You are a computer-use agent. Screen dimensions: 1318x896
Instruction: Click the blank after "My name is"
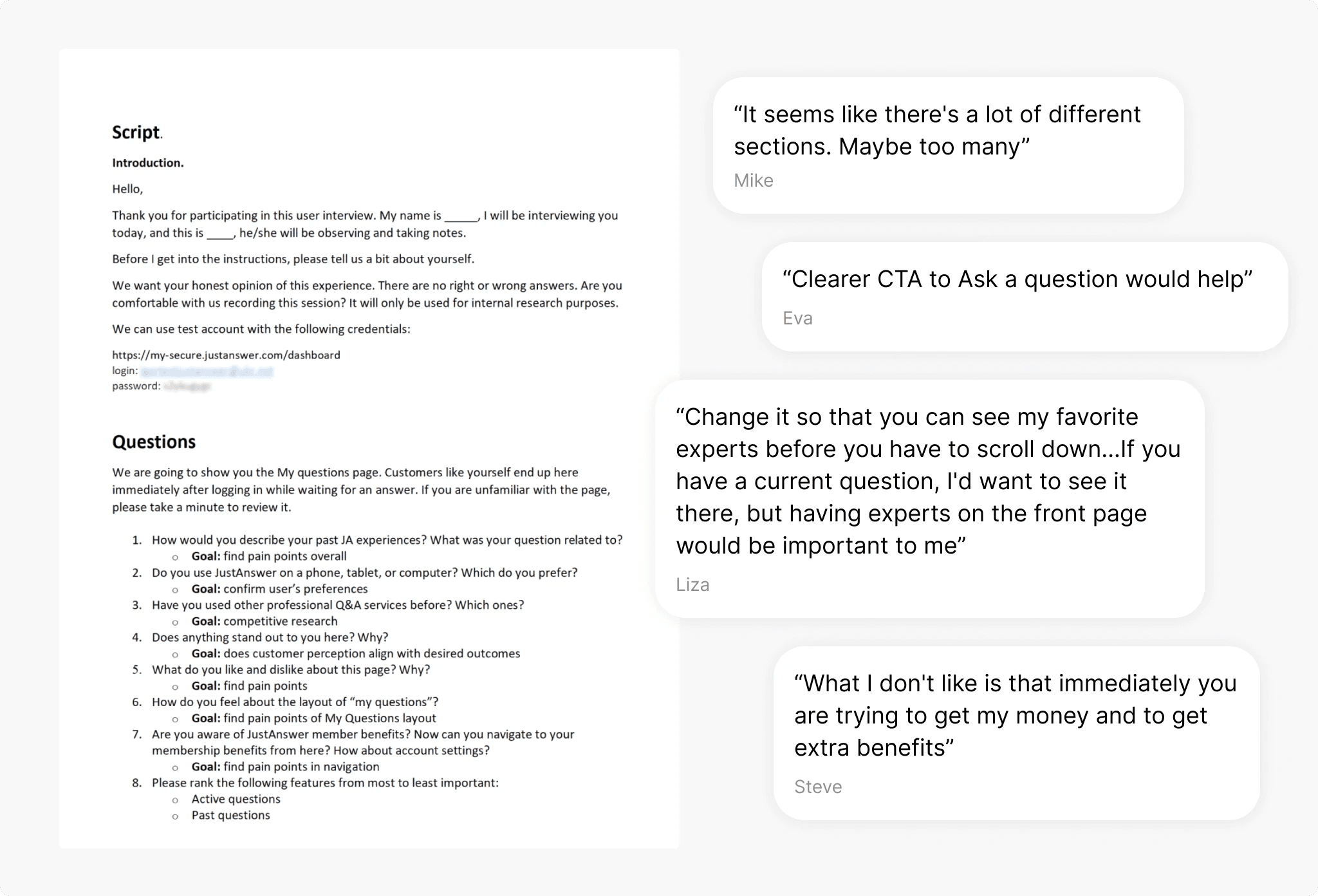tap(461, 216)
